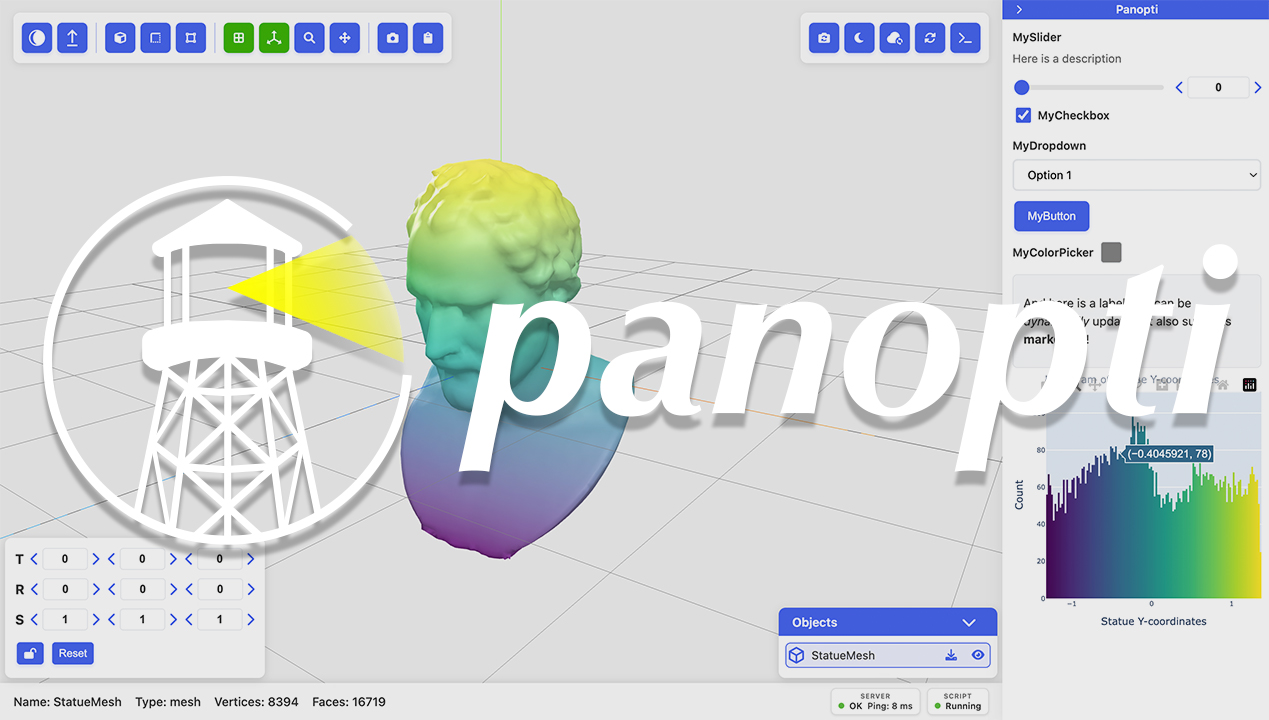Viewport: 1269px width, 720px height.
Task: Click the Reset transform button
Action: click(73, 653)
